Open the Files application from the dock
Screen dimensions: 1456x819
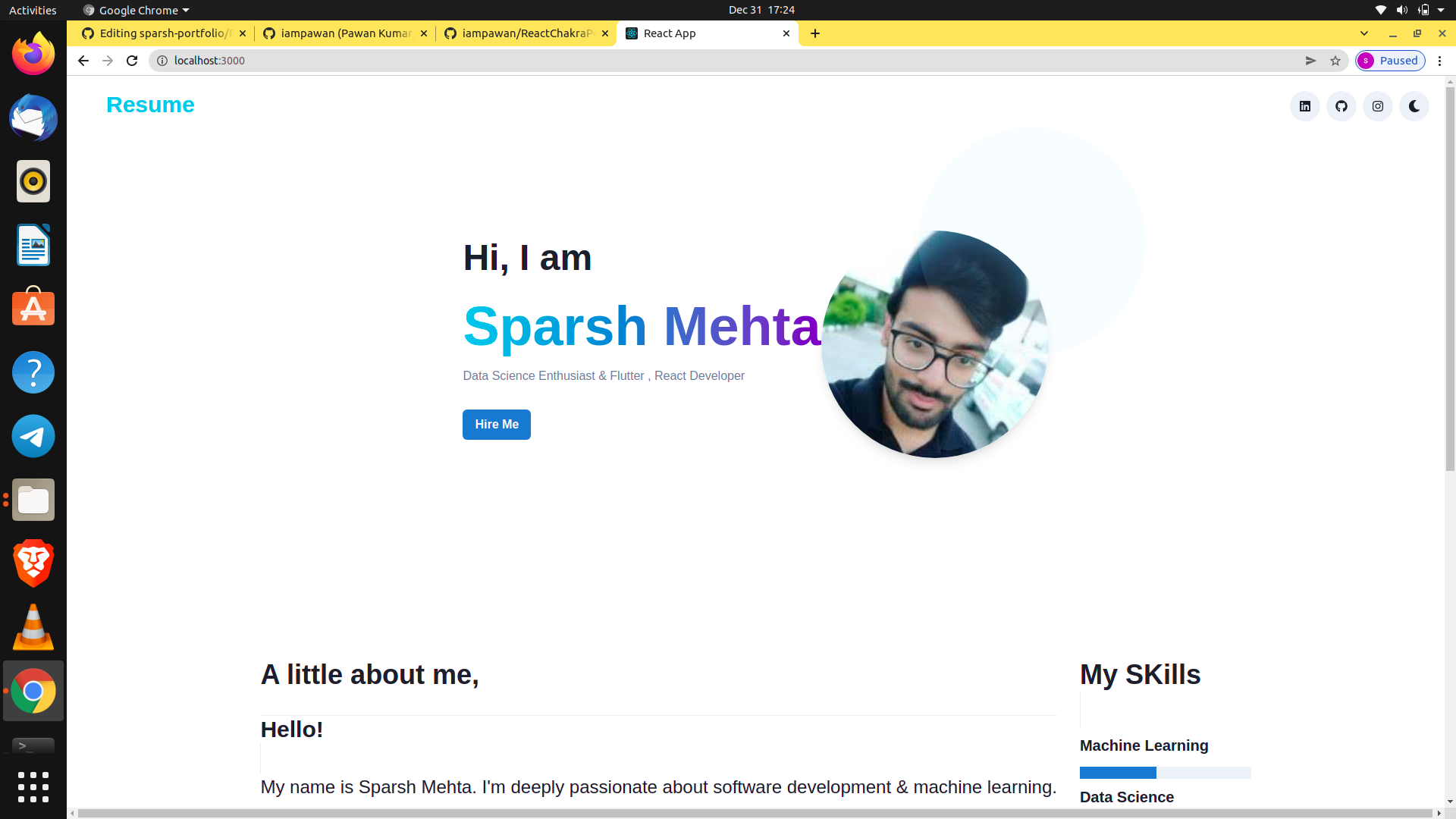pos(33,500)
